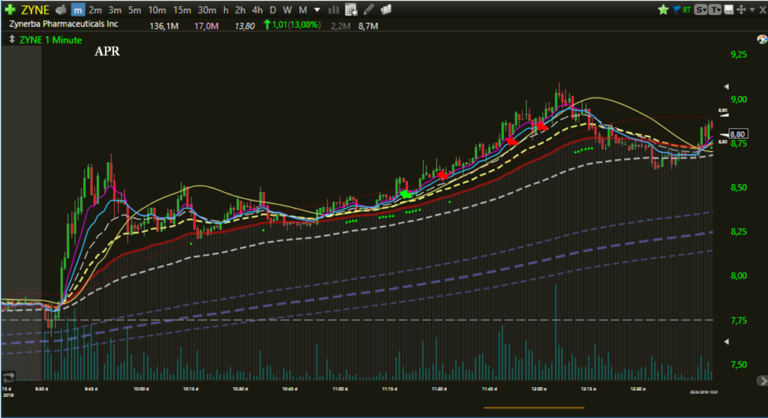Image resolution: width=768 pixels, height=418 pixels.
Task: Click the ZYNE ticker symbol
Action: [35, 9]
